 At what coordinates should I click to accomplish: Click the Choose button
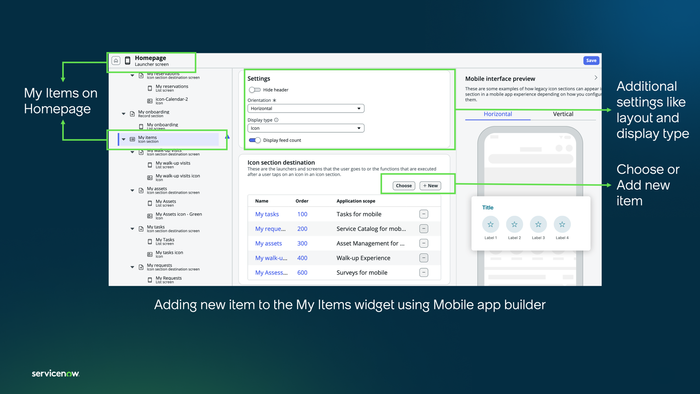pos(404,186)
